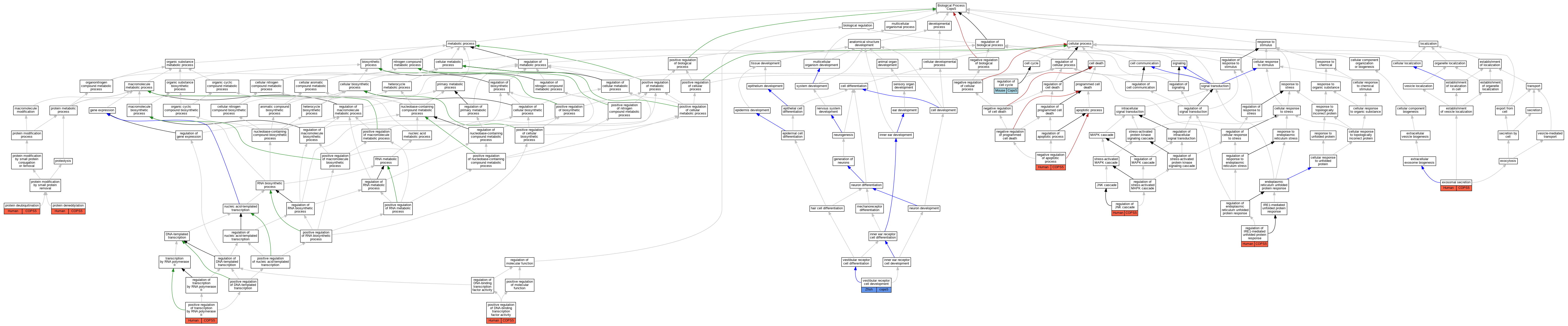This screenshot has height=326, width=1568.
Task: Click the 'hair cell differentiation' node
Action: [827, 209]
